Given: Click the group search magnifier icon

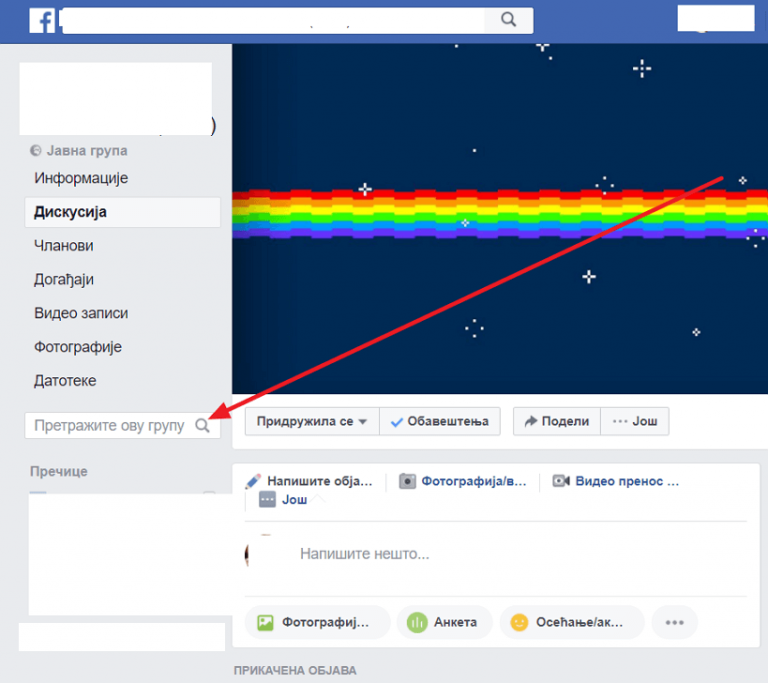Looking at the screenshot, I should tap(202, 425).
